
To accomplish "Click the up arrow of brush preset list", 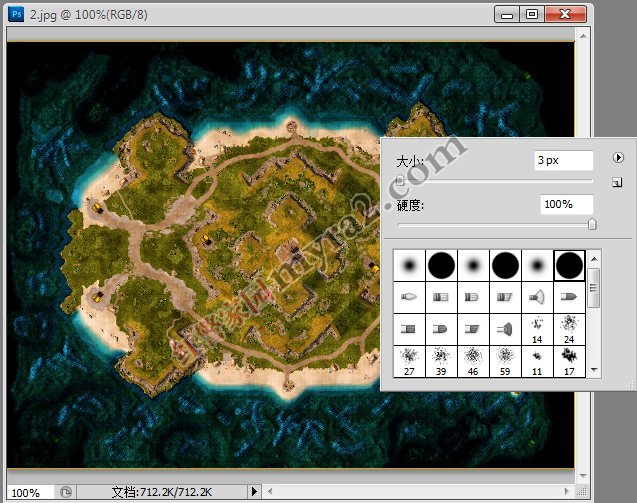I will pyautogui.click(x=594, y=259).
